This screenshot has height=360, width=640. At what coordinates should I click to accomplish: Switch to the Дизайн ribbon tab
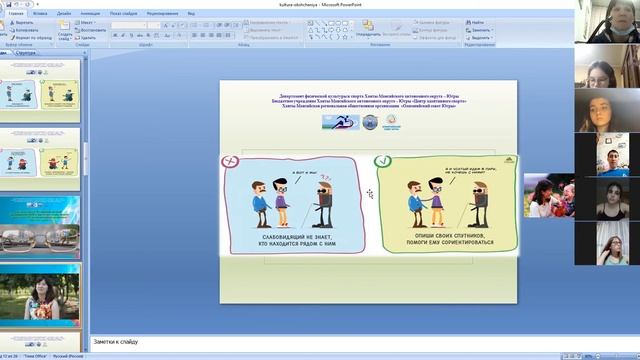click(64, 13)
